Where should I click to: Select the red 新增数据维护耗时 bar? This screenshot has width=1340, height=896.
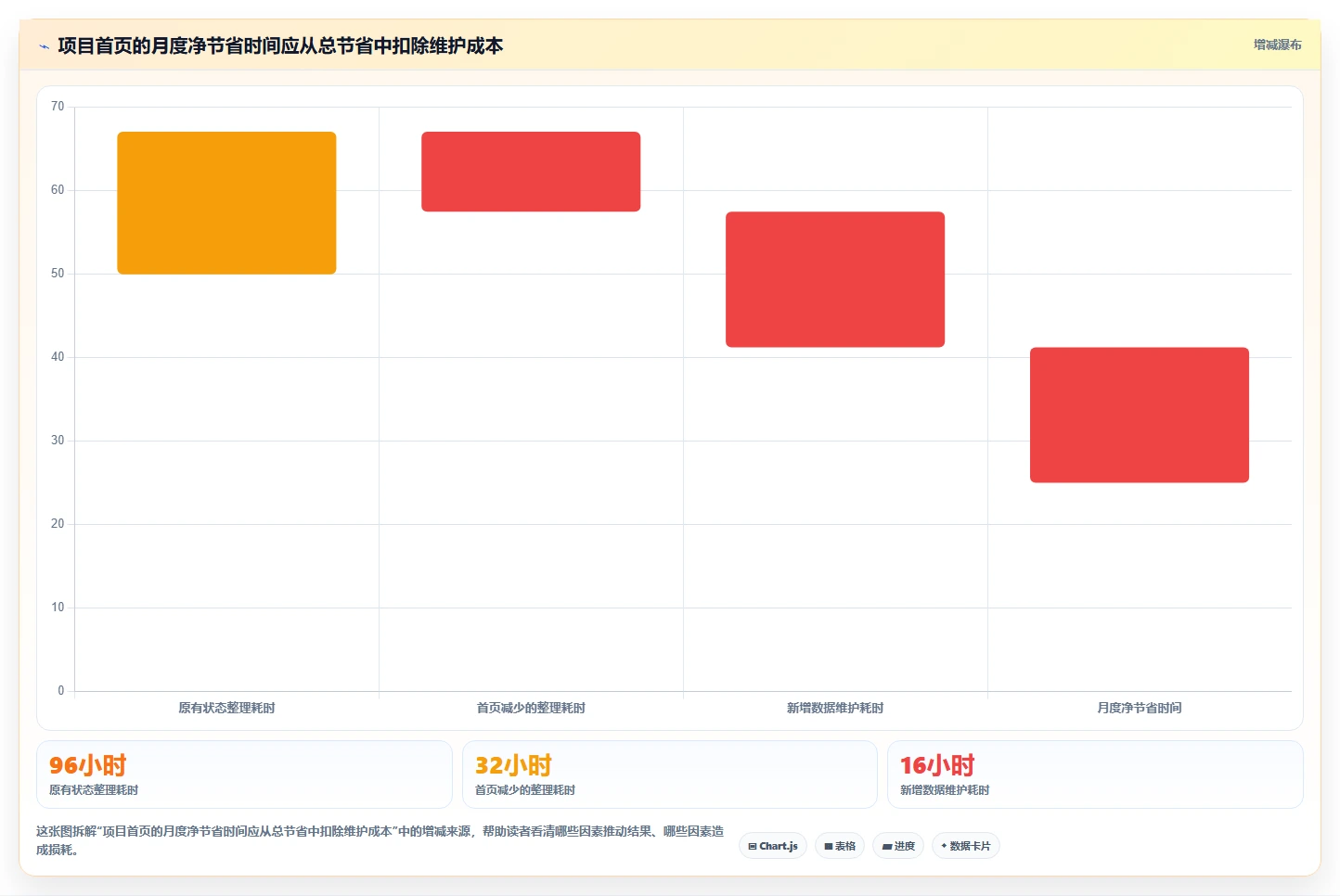click(835, 279)
